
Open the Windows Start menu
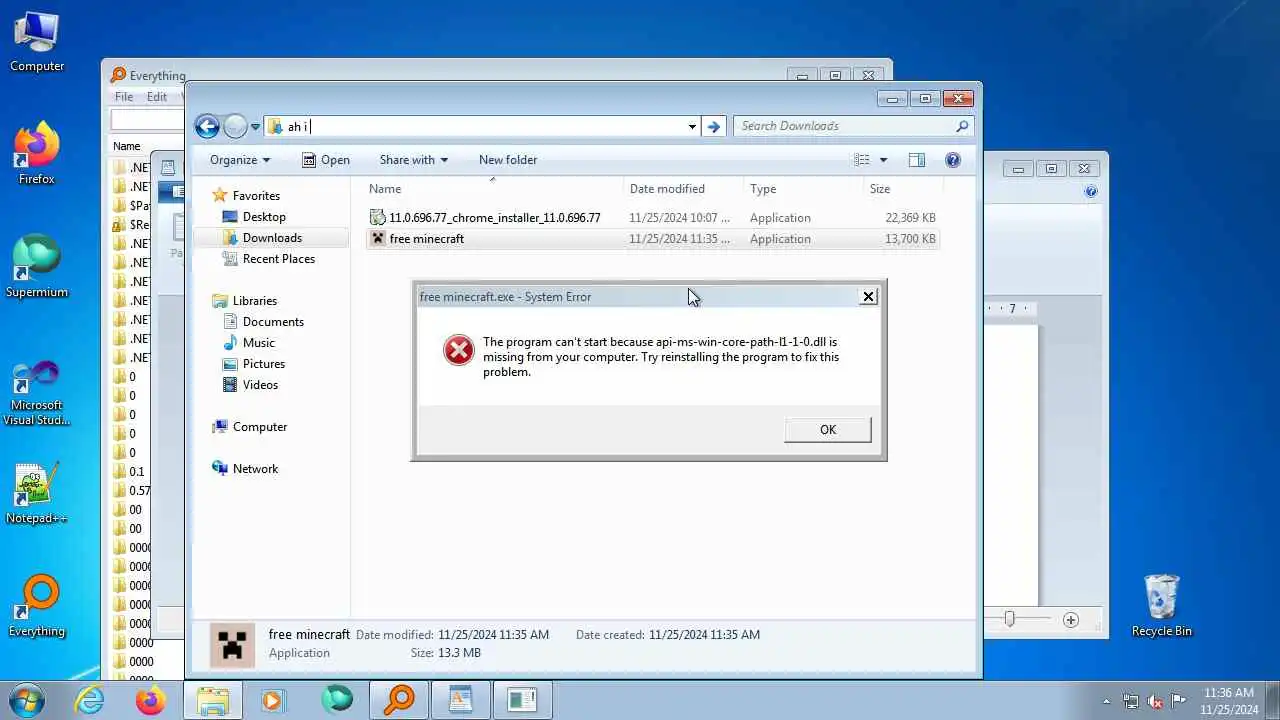pos(24,700)
